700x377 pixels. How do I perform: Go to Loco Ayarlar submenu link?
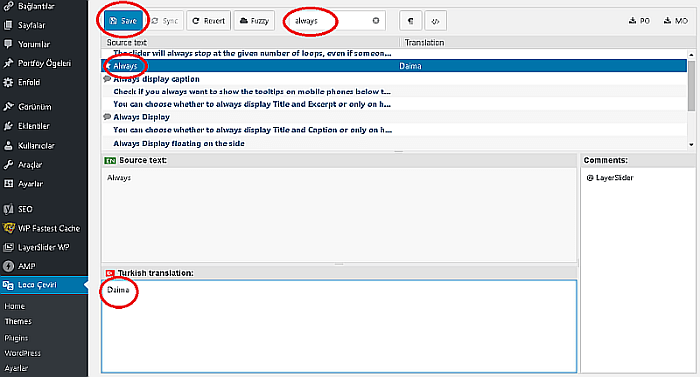[x=16, y=369]
